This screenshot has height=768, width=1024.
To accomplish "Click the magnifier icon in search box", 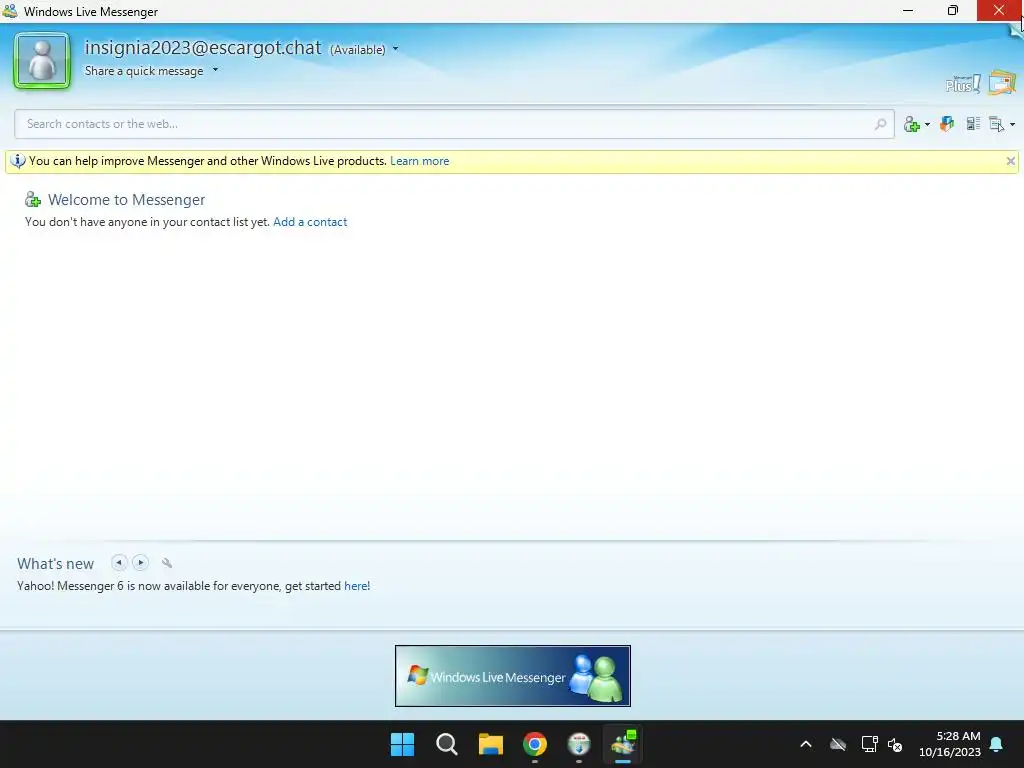I will click(x=880, y=124).
